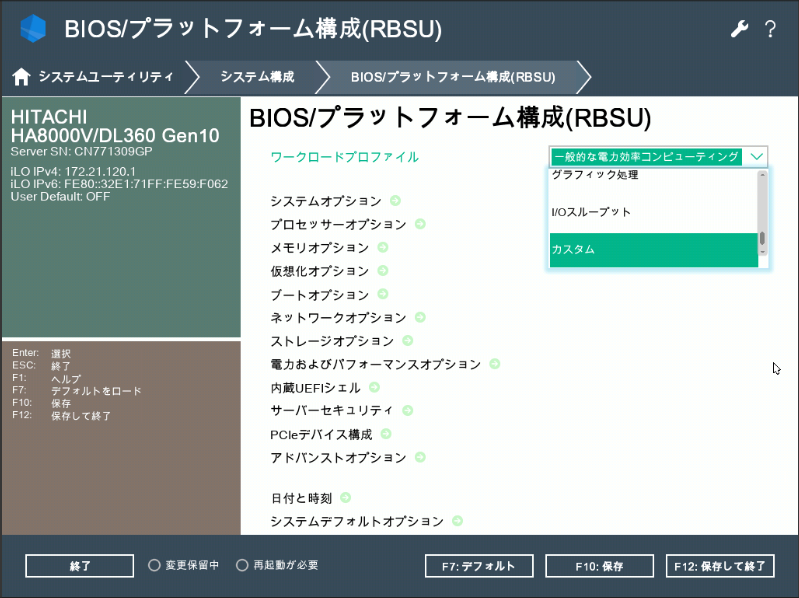Click the 終了 button
Viewport: 799px width, 598px height.
coord(79,566)
